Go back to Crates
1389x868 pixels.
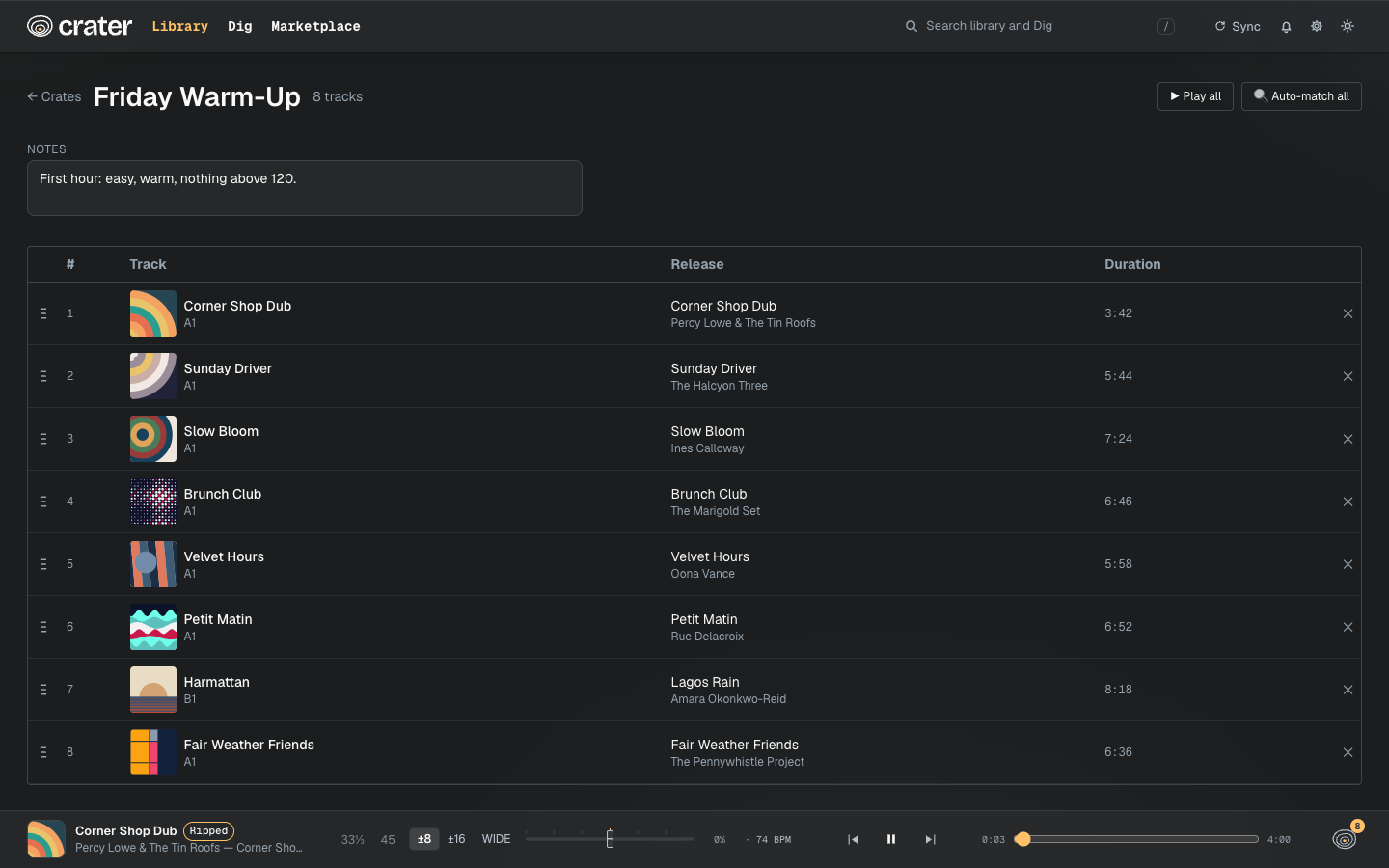point(54,96)
